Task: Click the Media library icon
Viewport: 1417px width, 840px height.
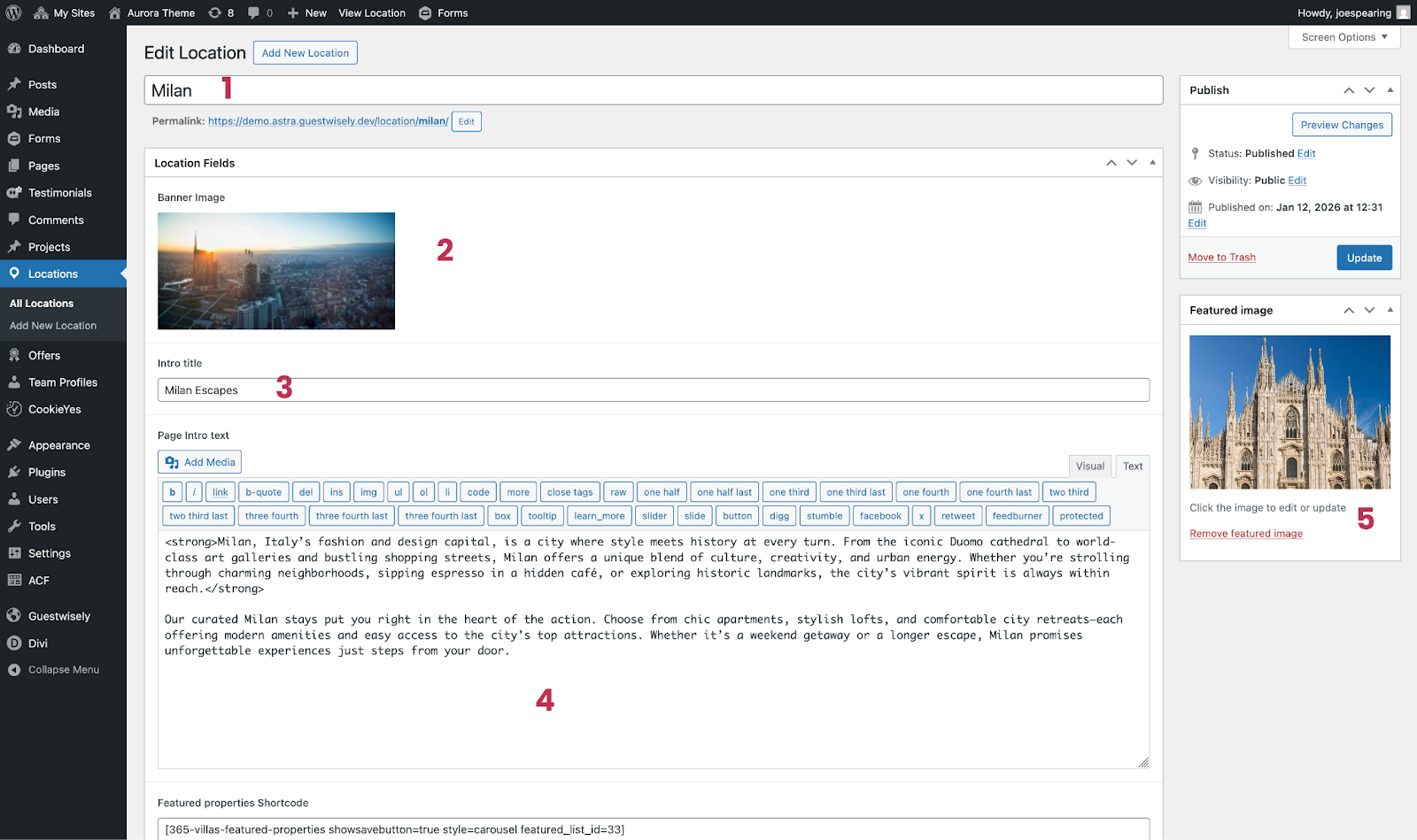Action: click(x=14, y=112)
